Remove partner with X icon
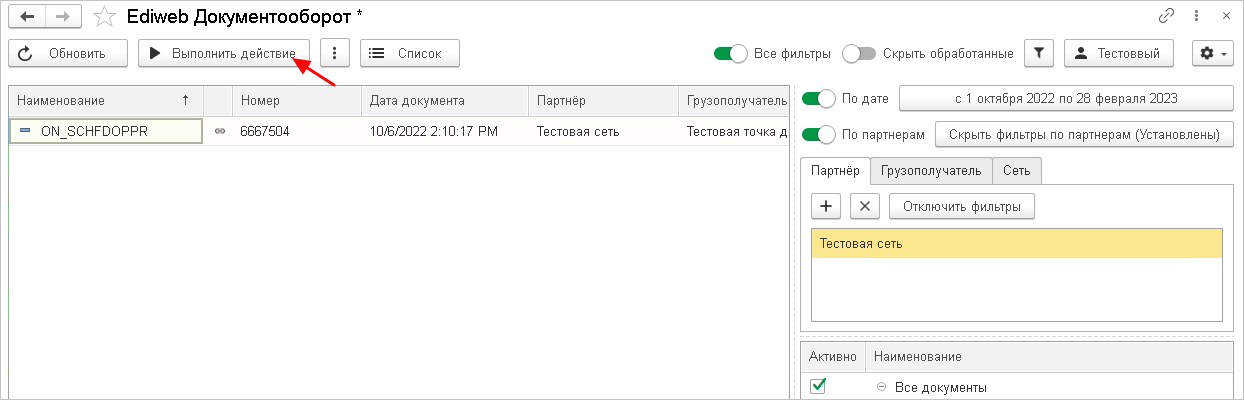The image size is (1244, 400). pos(865,206)
